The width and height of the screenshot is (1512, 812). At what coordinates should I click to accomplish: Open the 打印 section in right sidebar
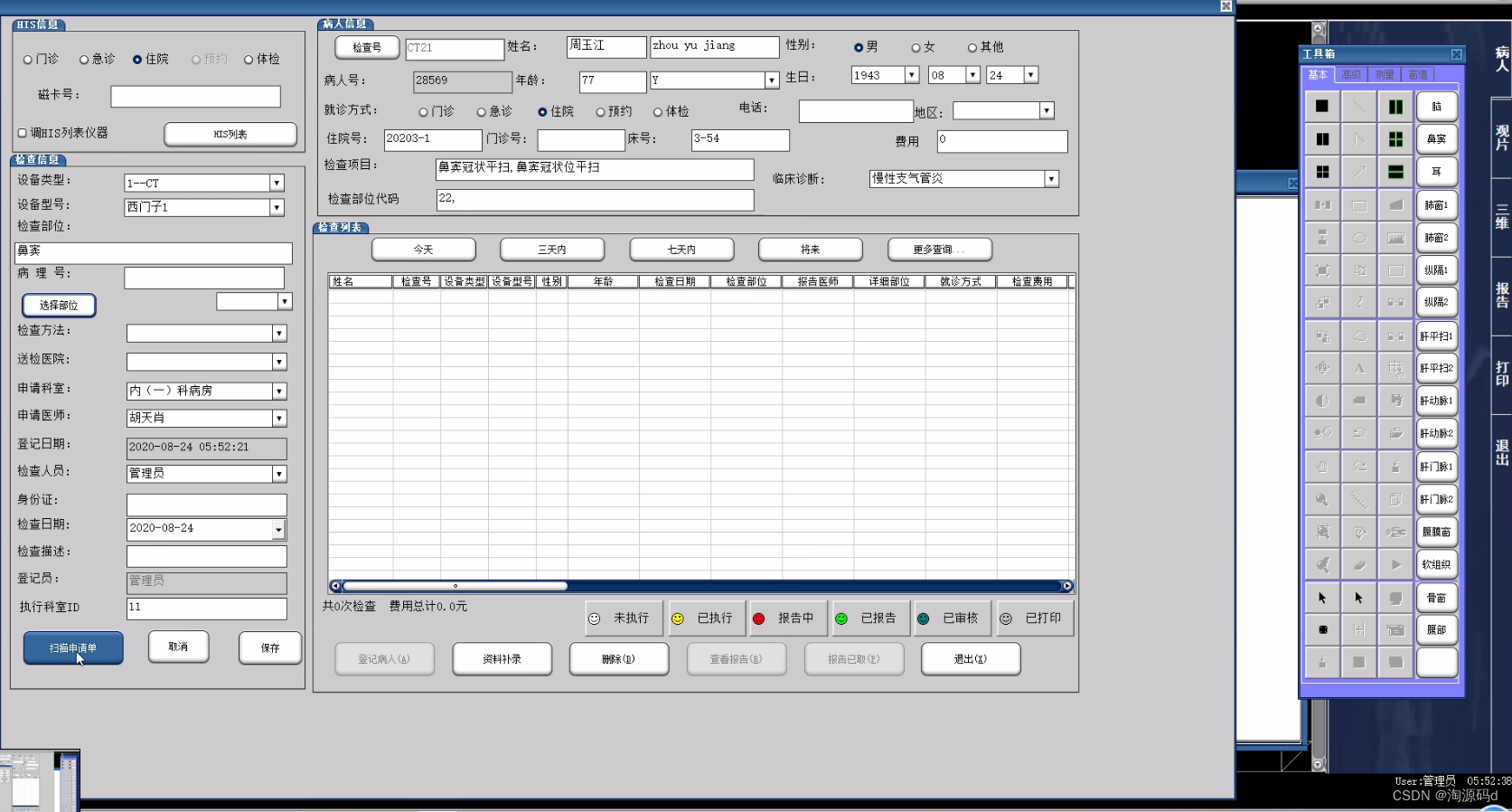pyautogui.click(x=1501, y=374)
